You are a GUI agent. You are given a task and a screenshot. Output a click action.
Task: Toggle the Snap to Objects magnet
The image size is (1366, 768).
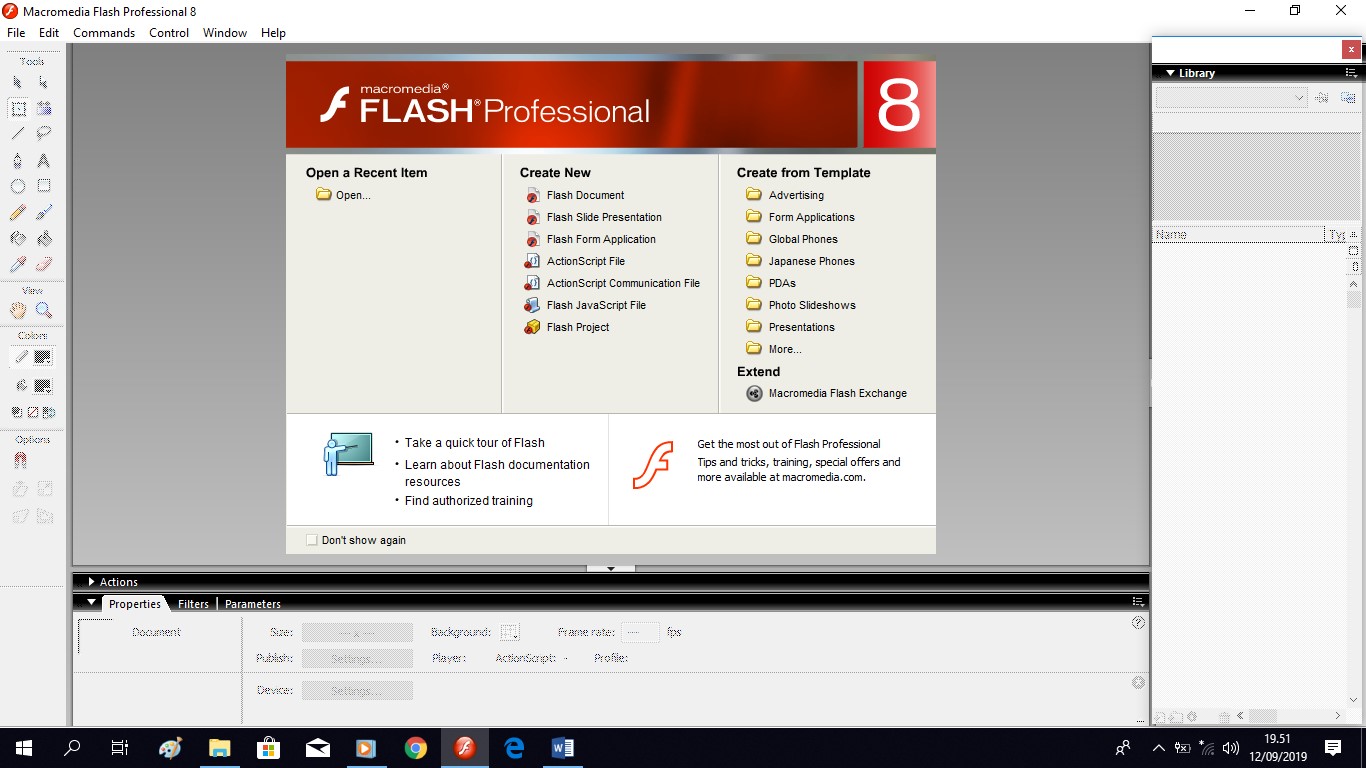(19, 461)
